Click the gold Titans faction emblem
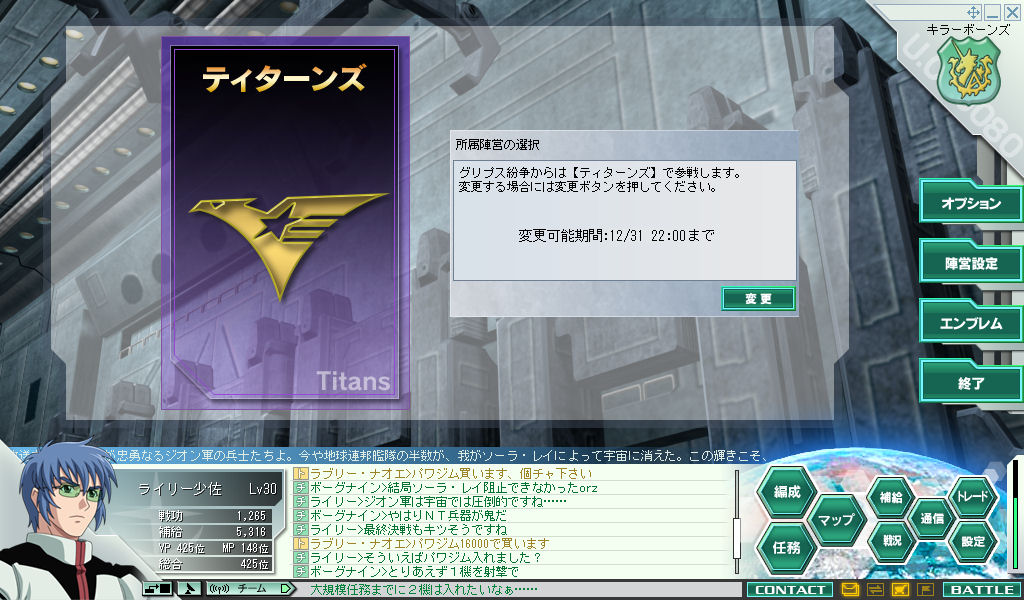The width and height of the screenshot is (1024, 600). coord(287,245)
